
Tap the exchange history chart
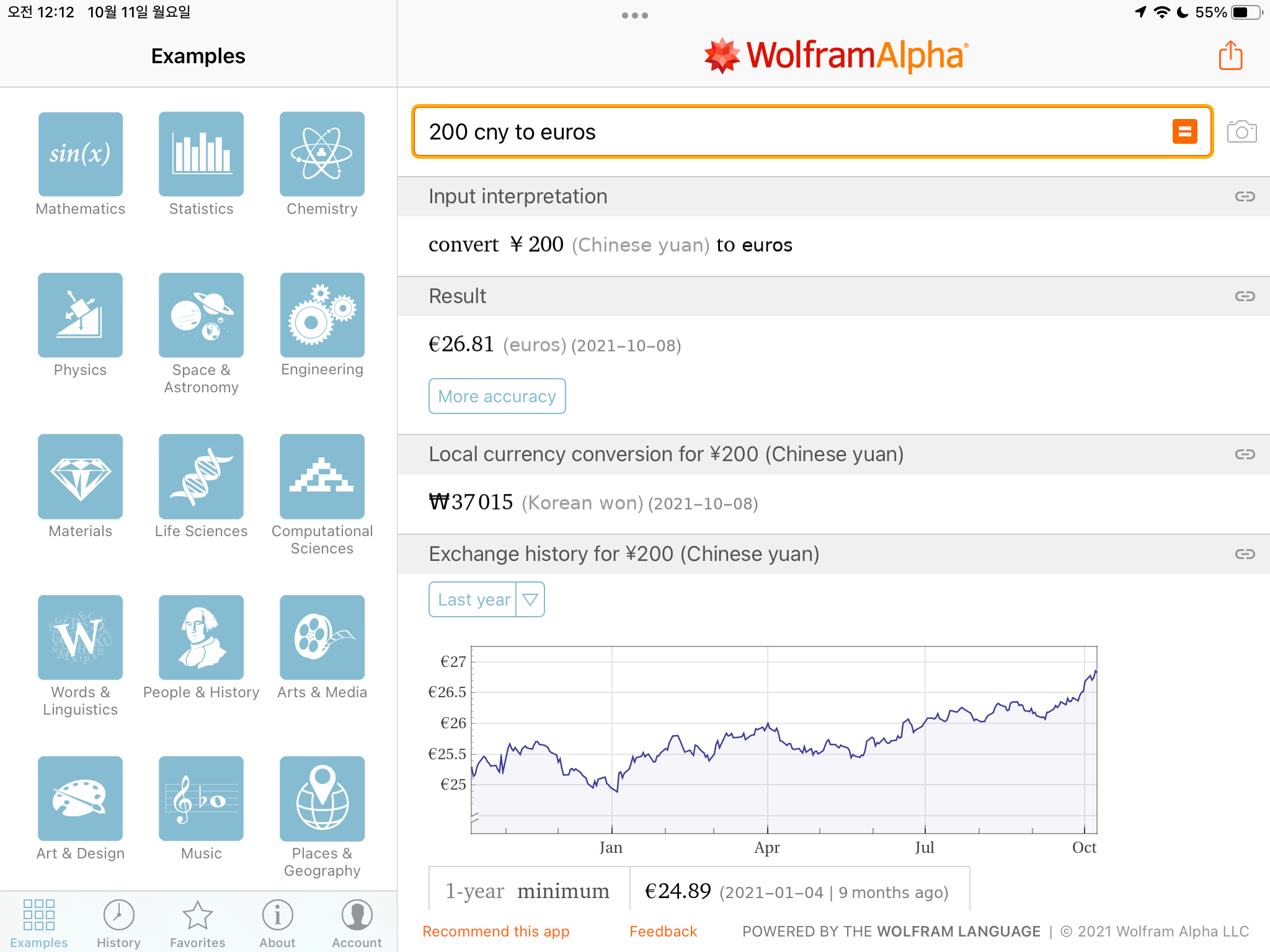[x=784, y=740]
